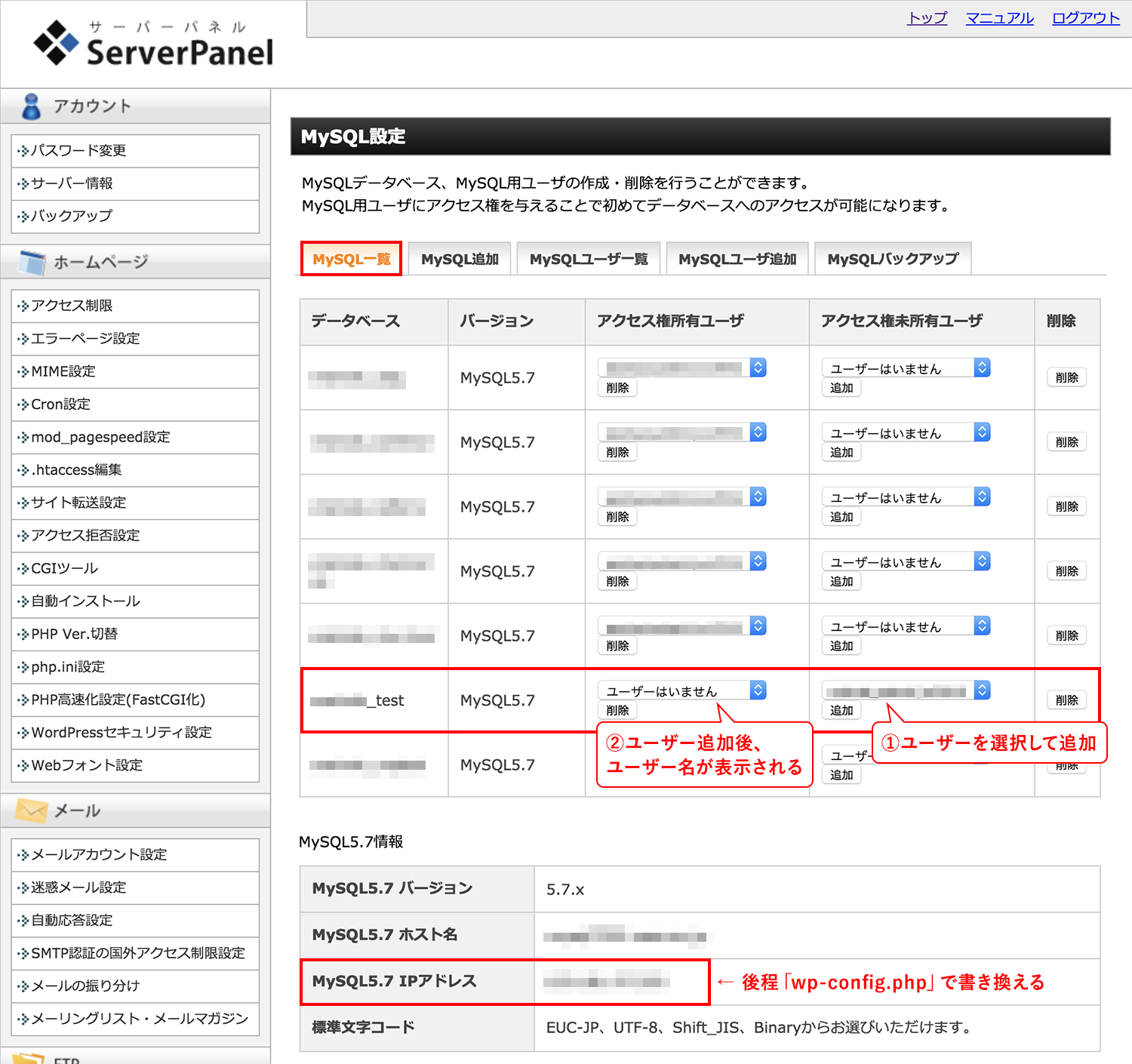Switch to the MySQLユーザ一覧 tab
The image size is (1132, 1064).
click(x=589, y=259)
